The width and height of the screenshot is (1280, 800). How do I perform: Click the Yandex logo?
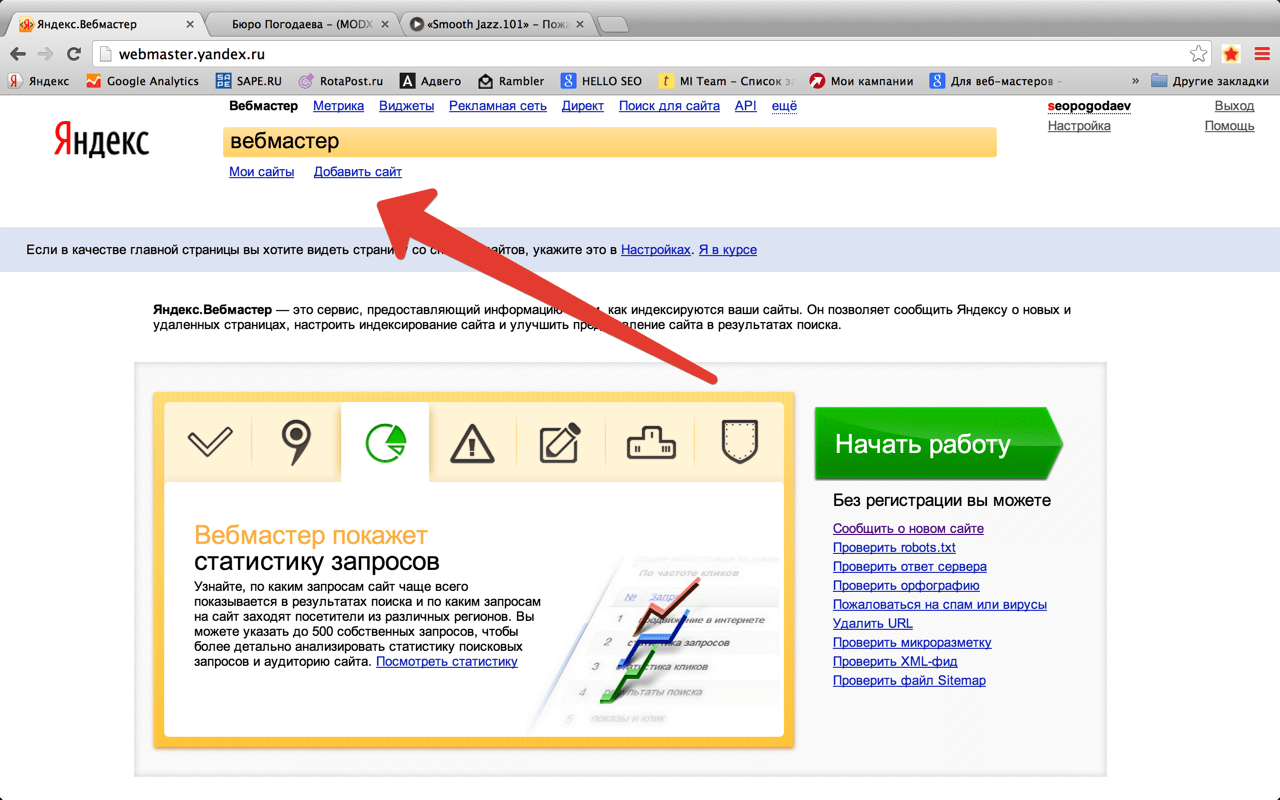[101, 140]
